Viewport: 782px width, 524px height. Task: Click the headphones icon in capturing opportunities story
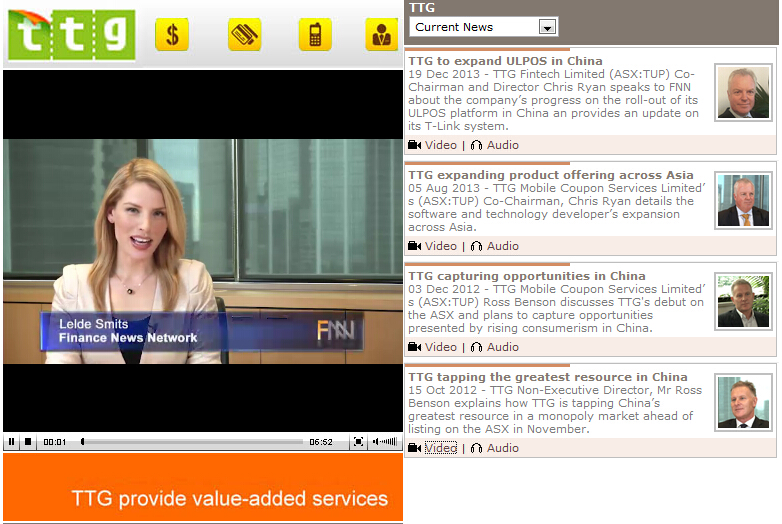coord(476,347)
